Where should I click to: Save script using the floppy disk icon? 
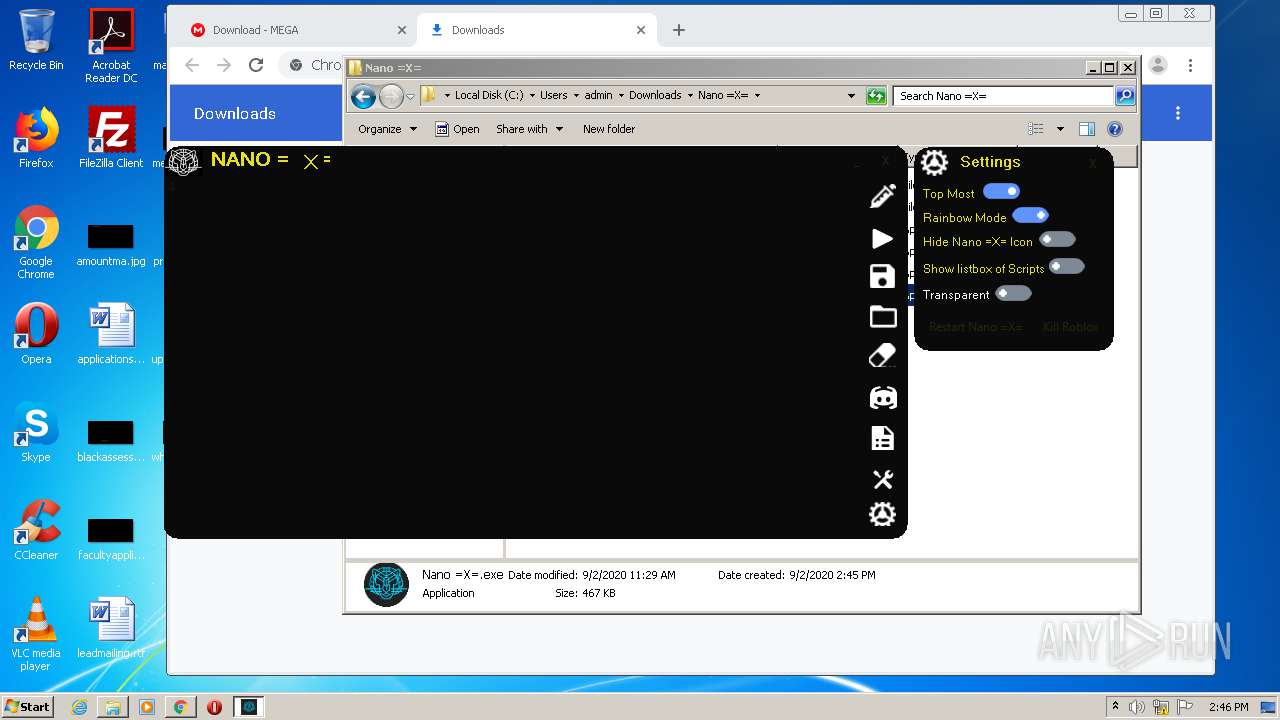pyautogui.click(x=882, y=277)
